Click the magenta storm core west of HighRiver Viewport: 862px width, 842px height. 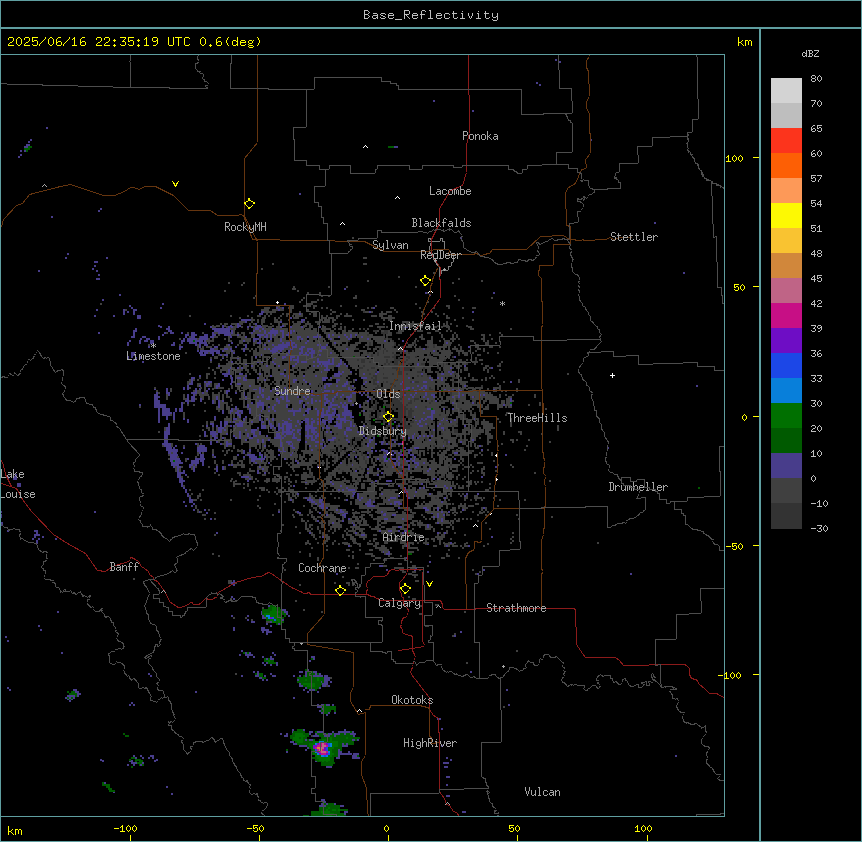click(322, 748)
